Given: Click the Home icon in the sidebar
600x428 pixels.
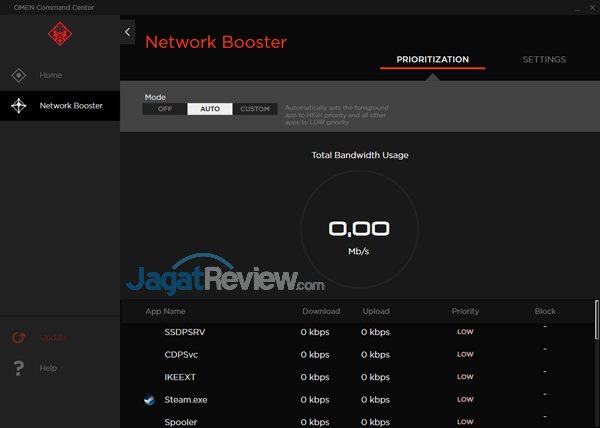Looking at the screenshot, I should (x=18, y=75).
